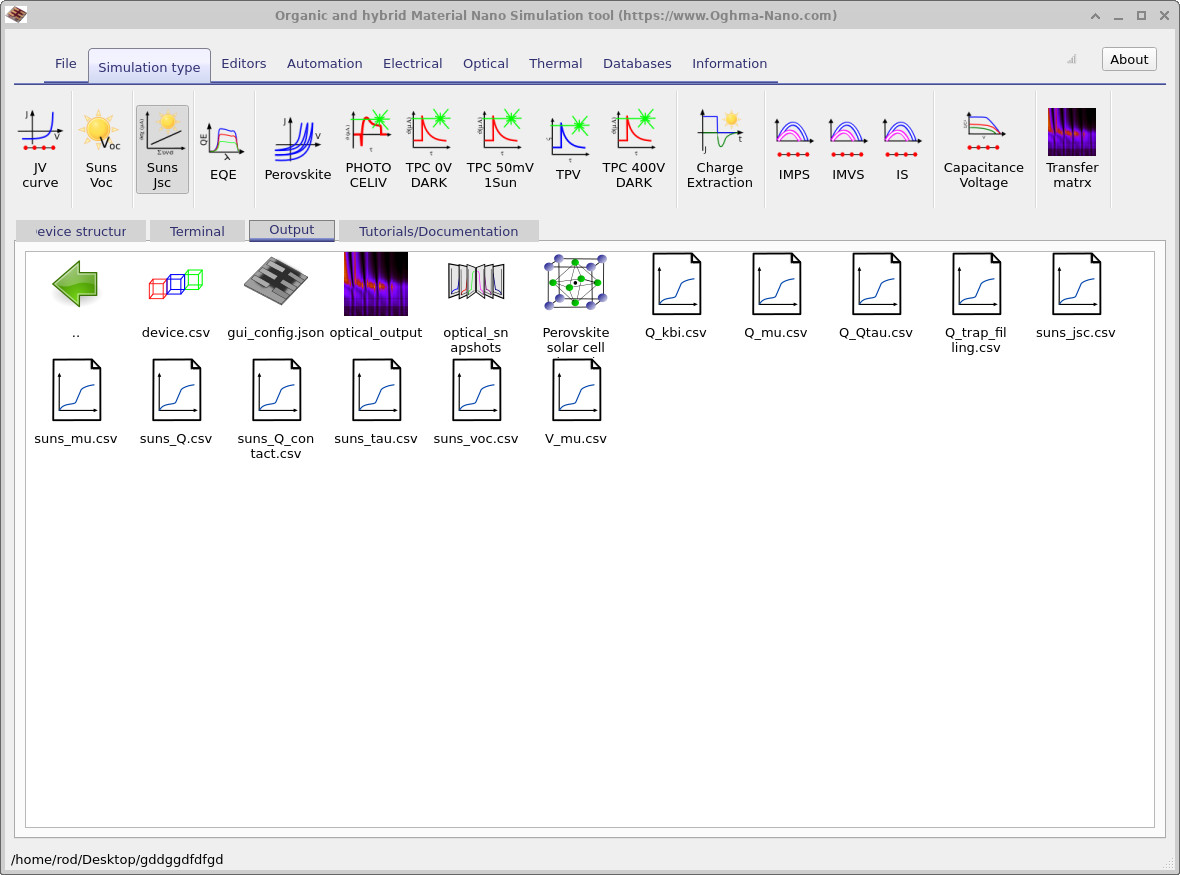Open the Tutorials/Documentation tab

pos(438,231)
